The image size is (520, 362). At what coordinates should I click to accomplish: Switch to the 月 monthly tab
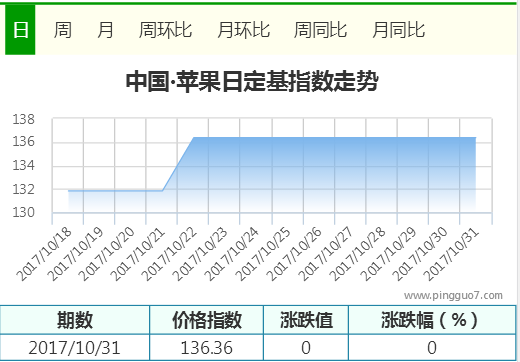105,30
